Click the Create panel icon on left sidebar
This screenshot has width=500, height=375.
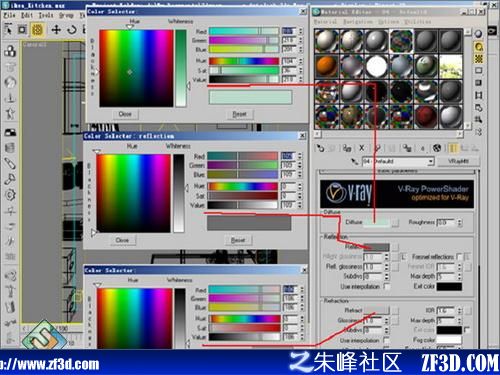coord(10,51)
